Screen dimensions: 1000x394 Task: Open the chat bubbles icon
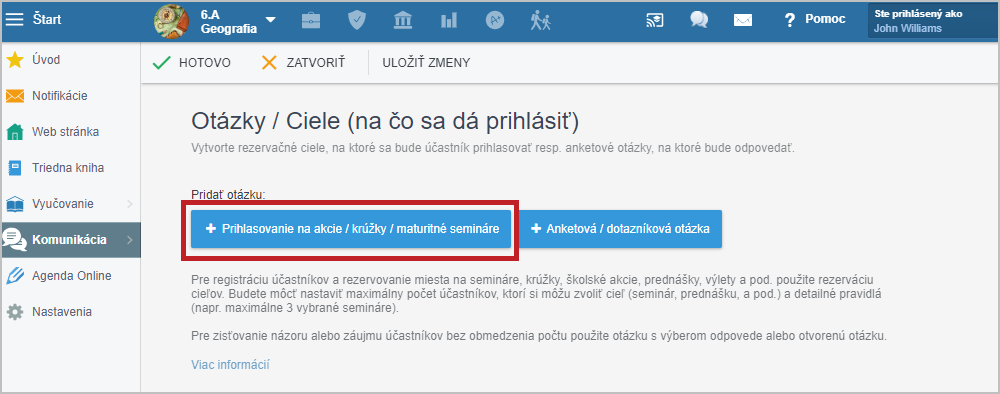[x=699, y=20]
